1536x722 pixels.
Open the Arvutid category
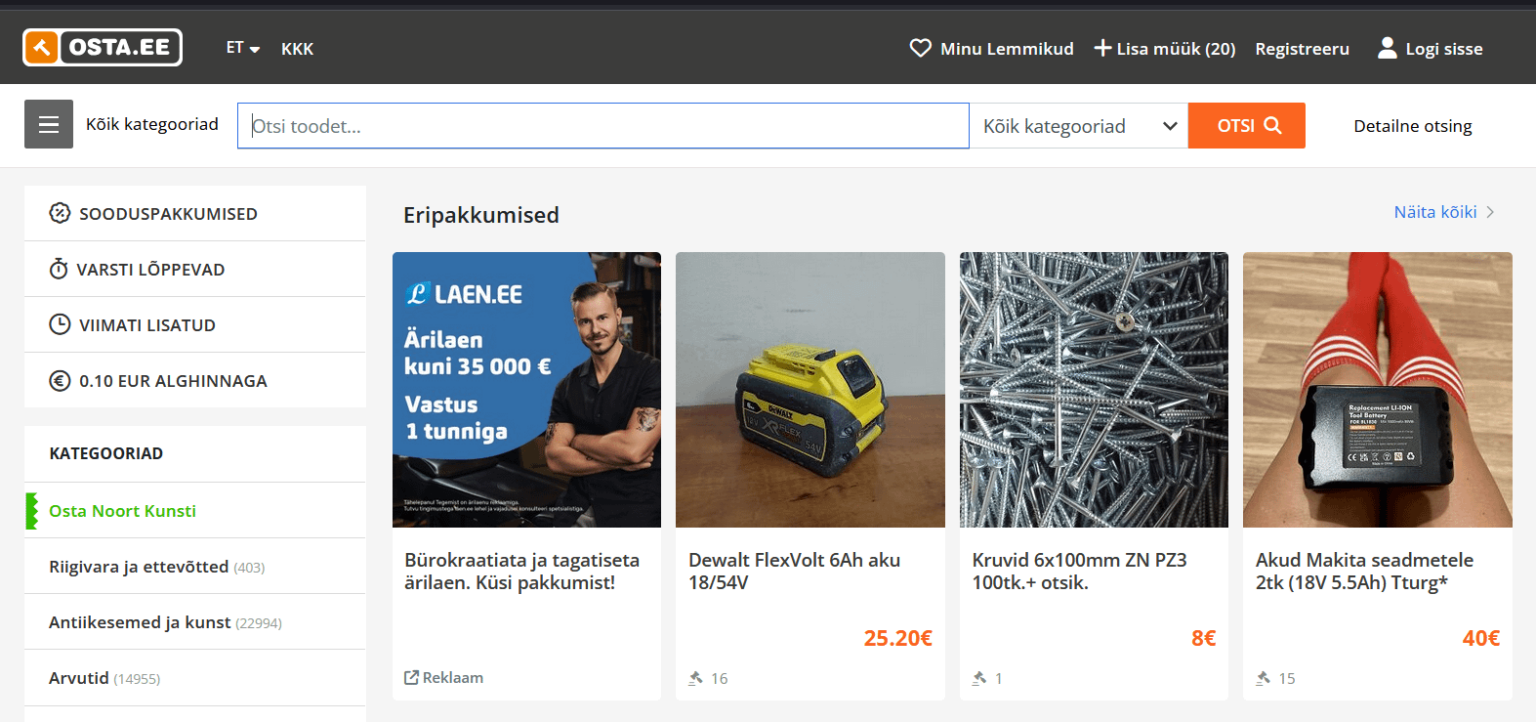point(79,679)
